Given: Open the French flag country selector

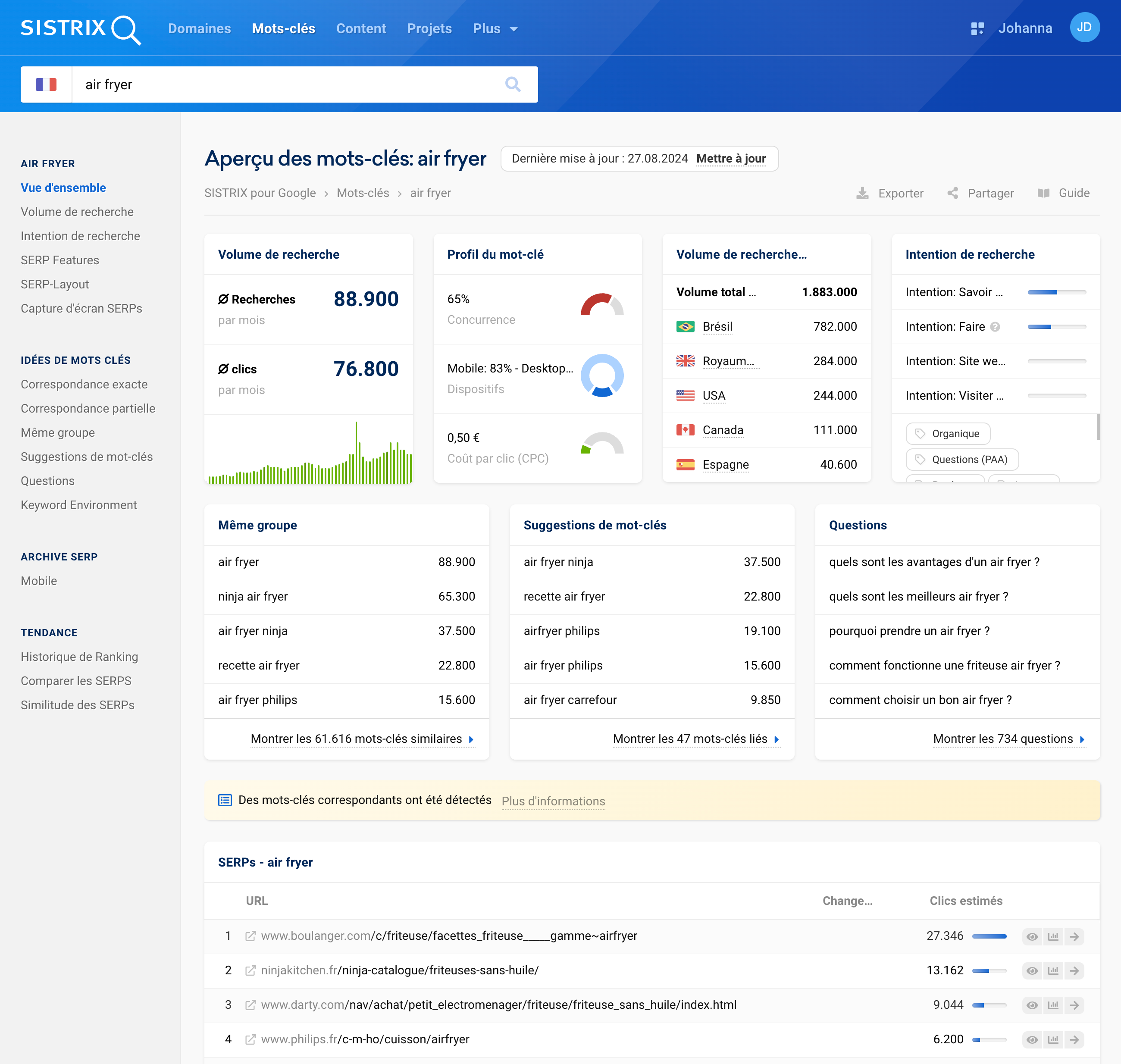Looking at the screenshot, I should pos(46,84).
